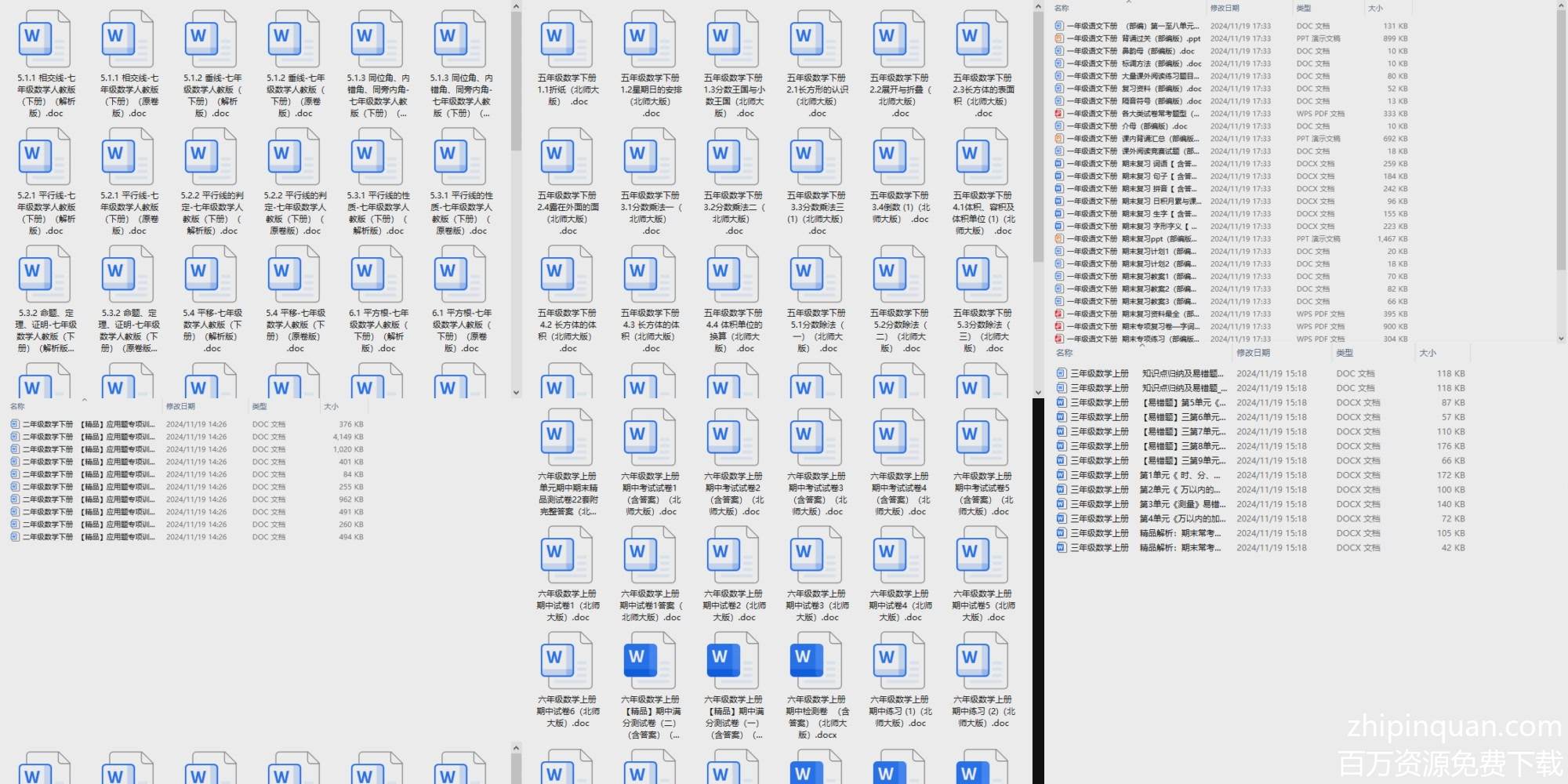Open 三年级数学上册 第1单元 file row
Image resolution: width=1568 pixels, height=784 pixels.
1145,475
